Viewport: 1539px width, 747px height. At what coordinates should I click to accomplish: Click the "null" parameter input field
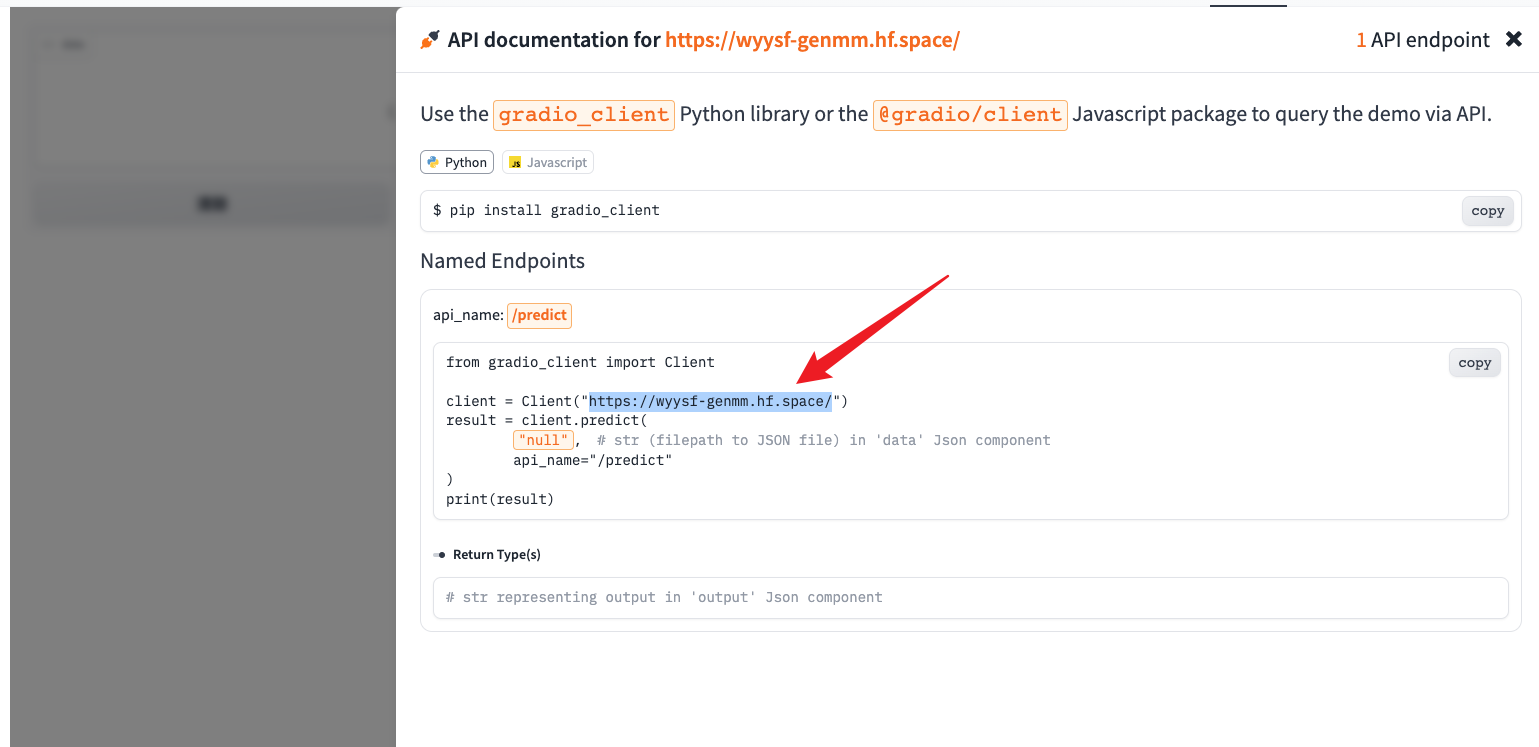point(543,440)
